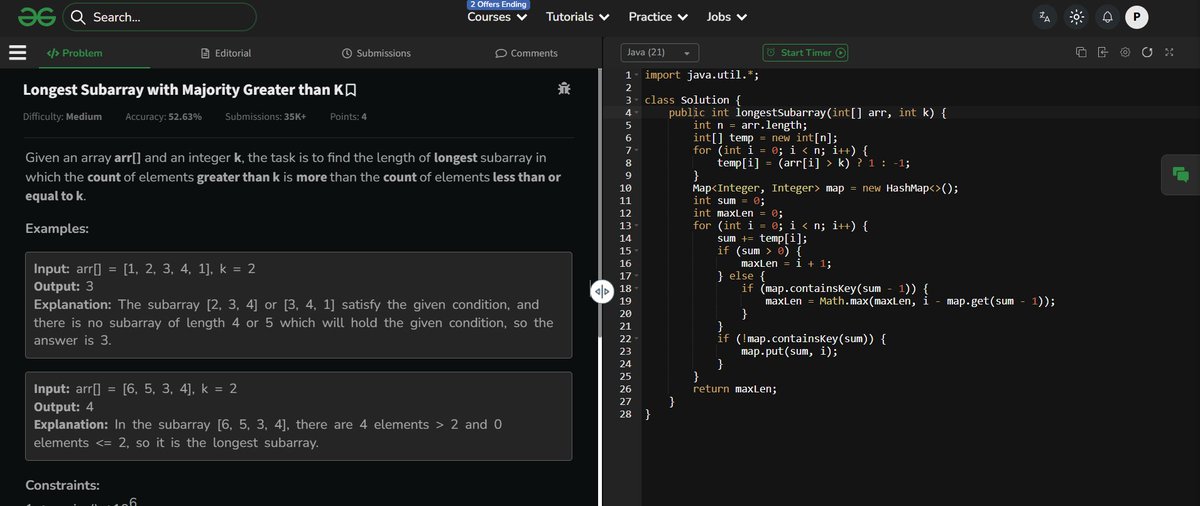Bookmark the problem using the title bookmark icon
The image size is (1200, 506).
coord(351,90)
